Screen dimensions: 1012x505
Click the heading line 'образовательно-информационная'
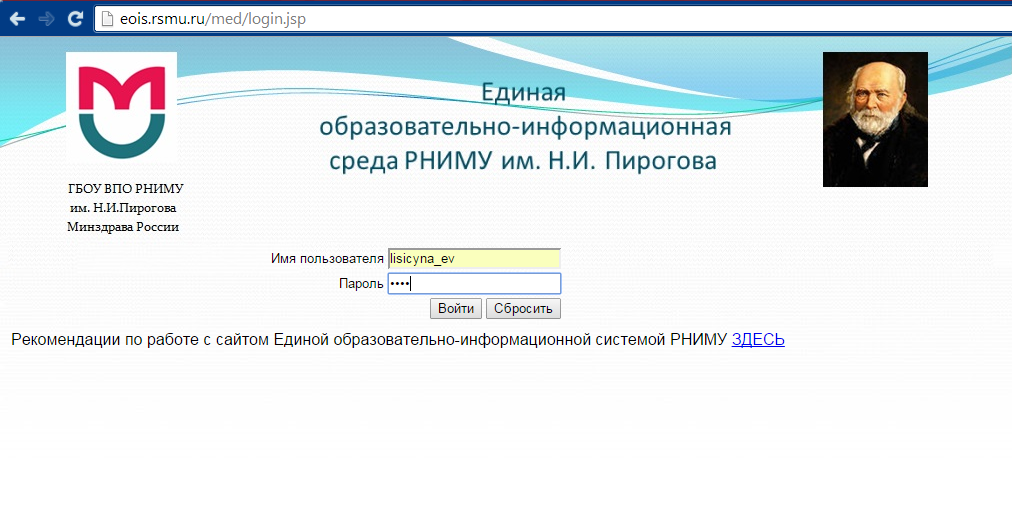pyautogui.click(x=525, y=127)
